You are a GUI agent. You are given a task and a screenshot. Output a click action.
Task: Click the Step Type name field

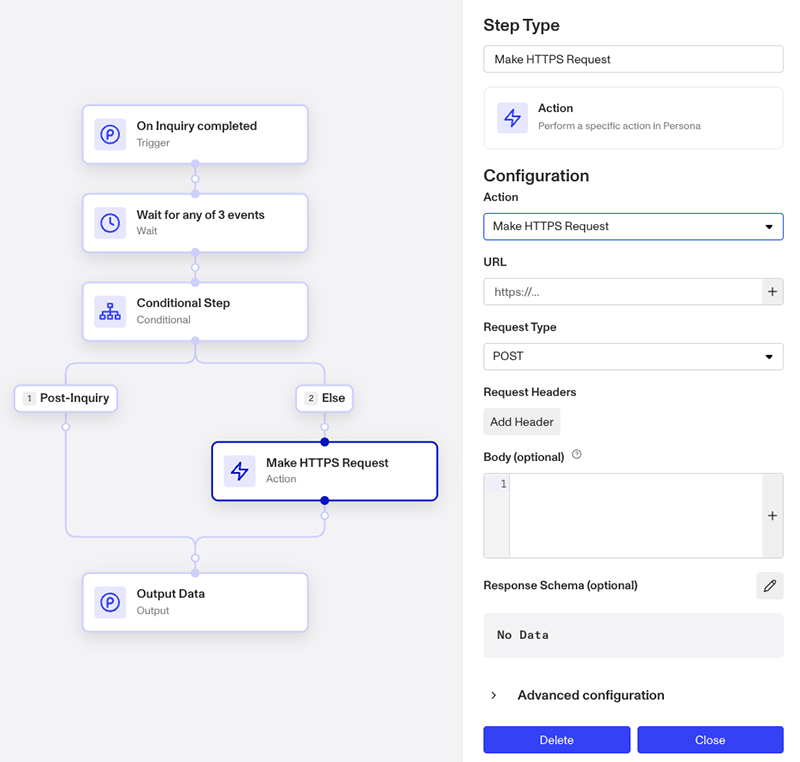pos(632,59)
